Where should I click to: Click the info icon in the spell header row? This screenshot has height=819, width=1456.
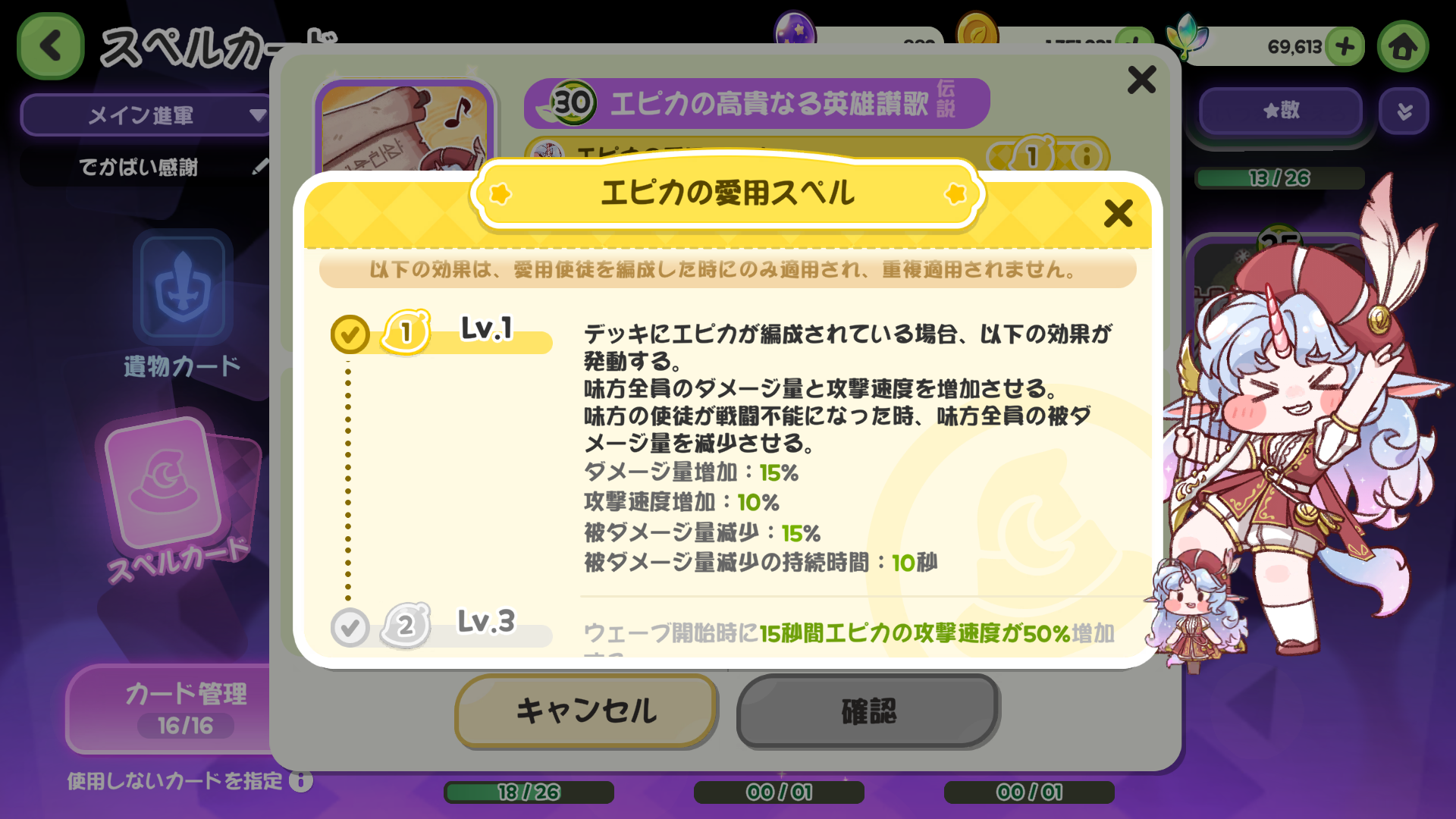click(1087, 156)
